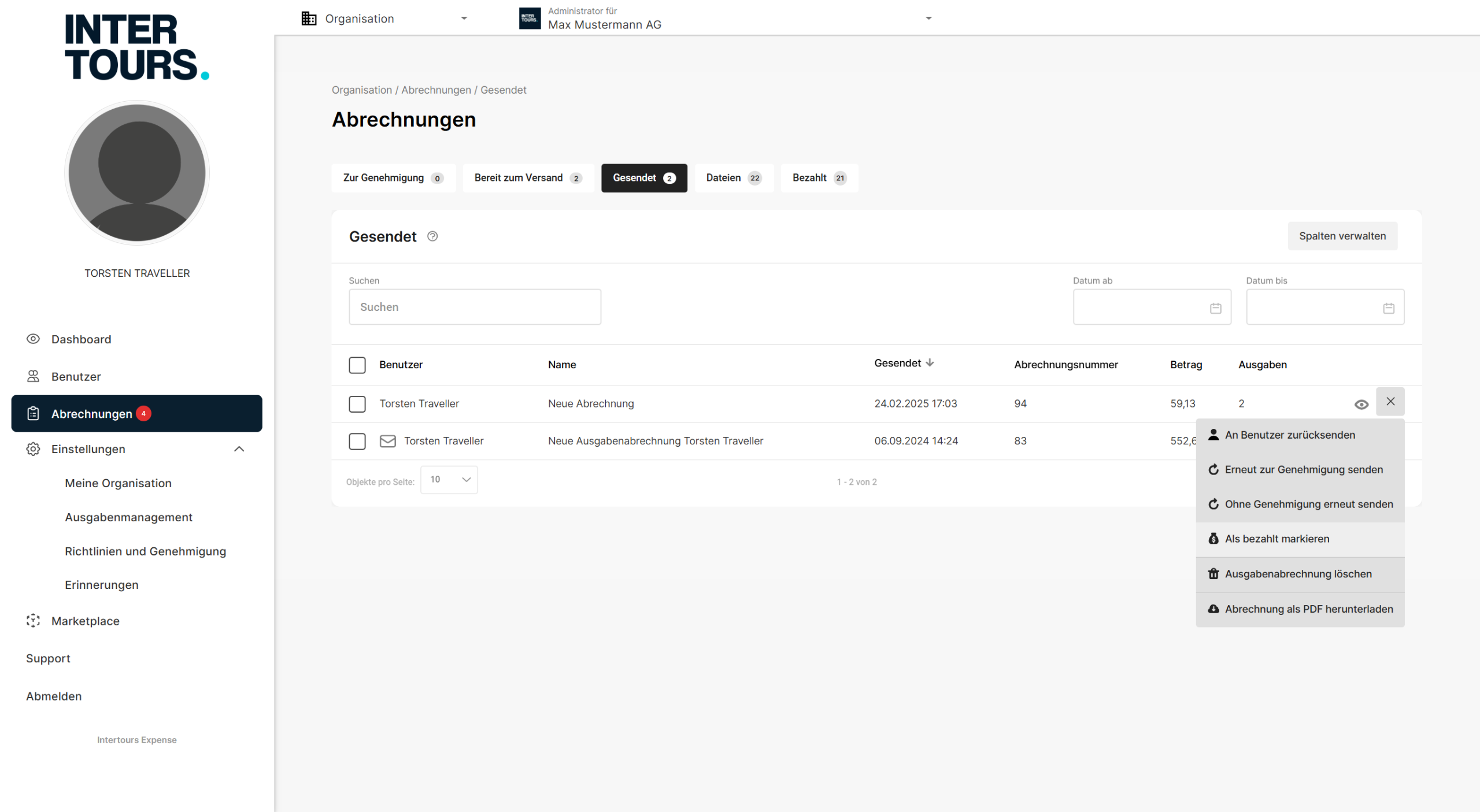This screenshot has height=812, width=1480.
Task: Check the select-all checkbox in the table header
Action: pos(357,365)
